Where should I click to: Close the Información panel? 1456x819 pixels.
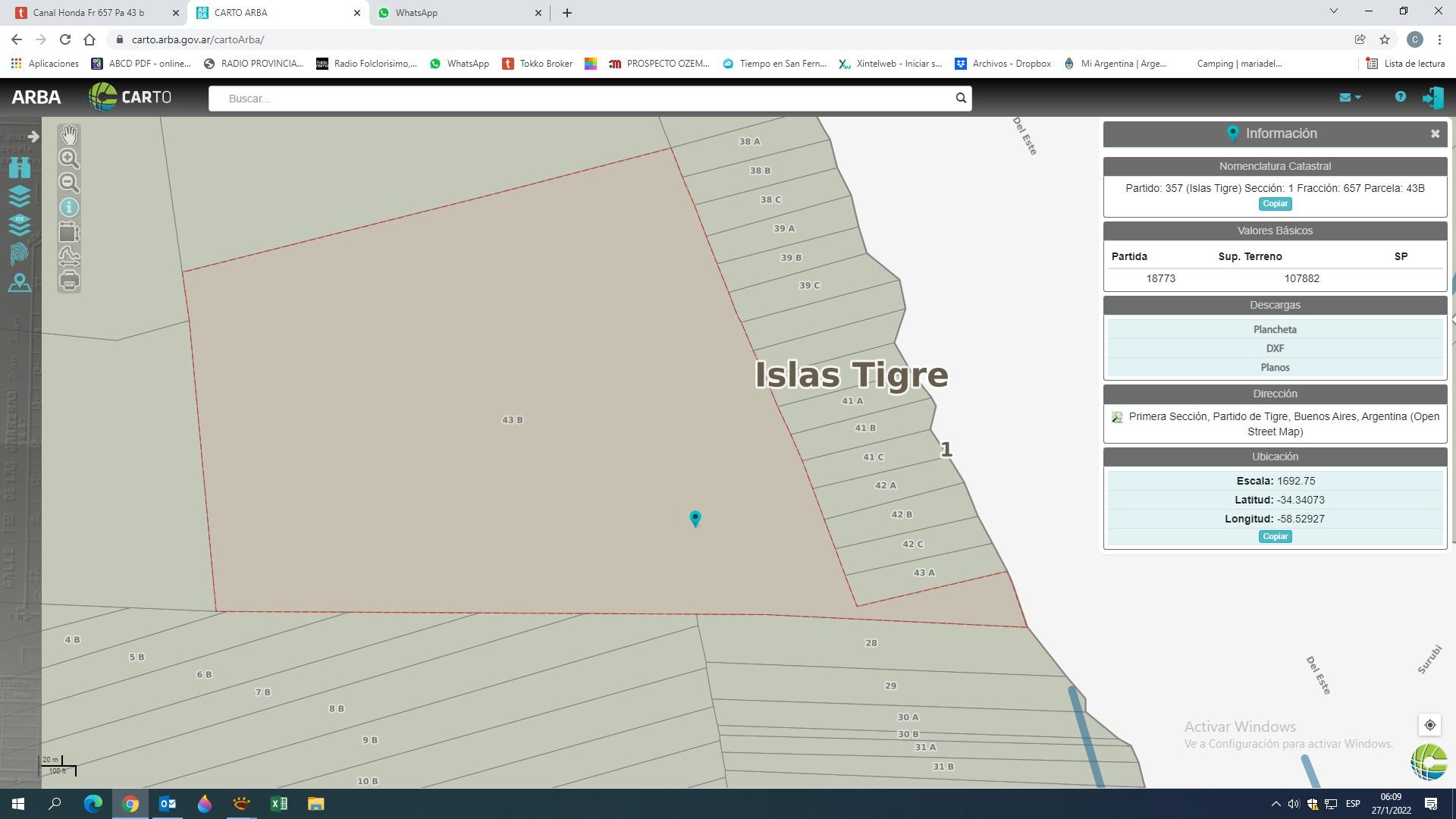(1435, 133)
